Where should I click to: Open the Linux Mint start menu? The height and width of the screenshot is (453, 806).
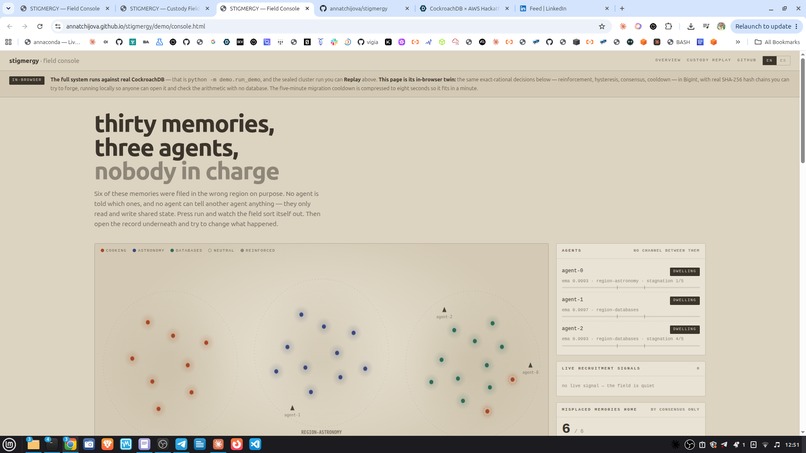[9, 444]
